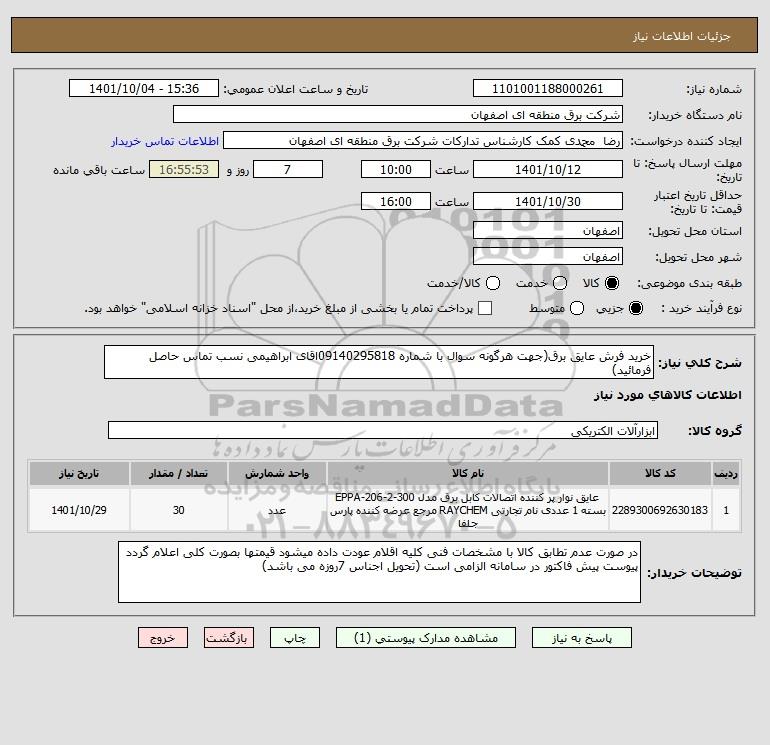This screenshot has width=770, height=745.
Task: Click the چاپ print button
Action: point(295,638)
